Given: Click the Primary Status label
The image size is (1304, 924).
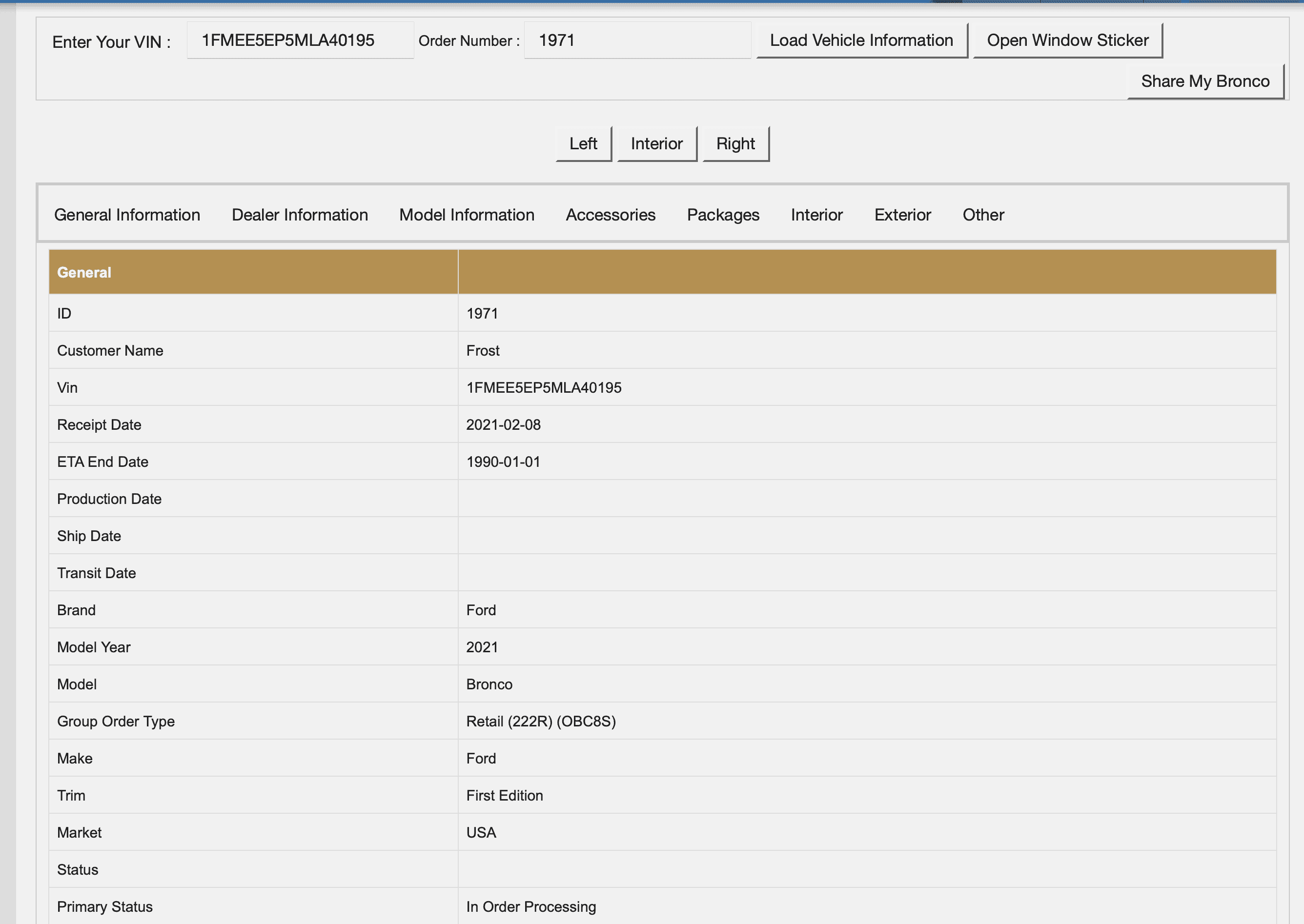Looking at the screenshot, I should (x=105, y=907).
